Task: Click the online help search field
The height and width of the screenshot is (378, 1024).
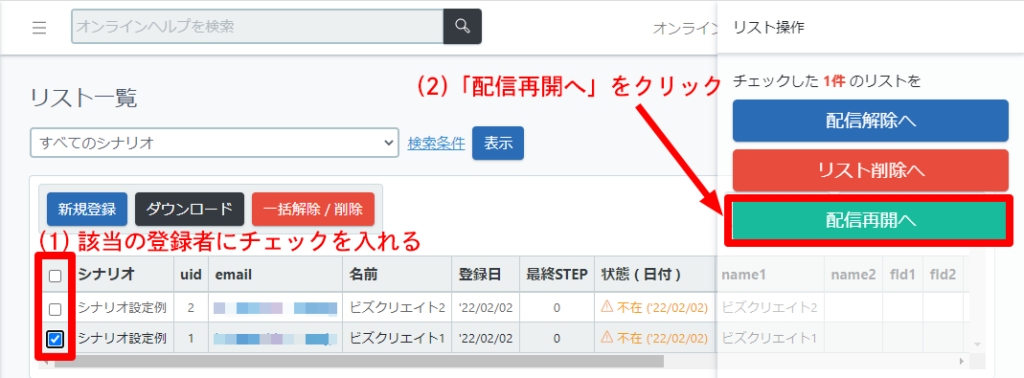Action: click(257, 27)
